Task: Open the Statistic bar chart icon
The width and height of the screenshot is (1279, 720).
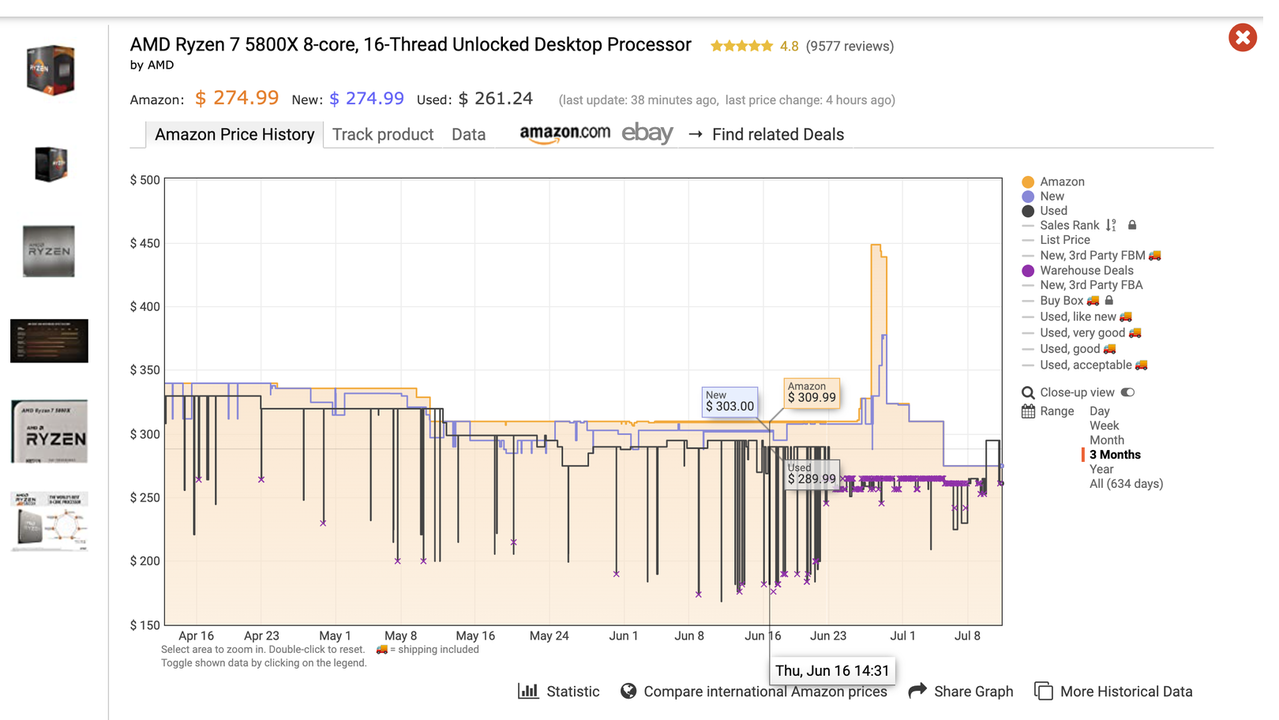Action: 528,691
